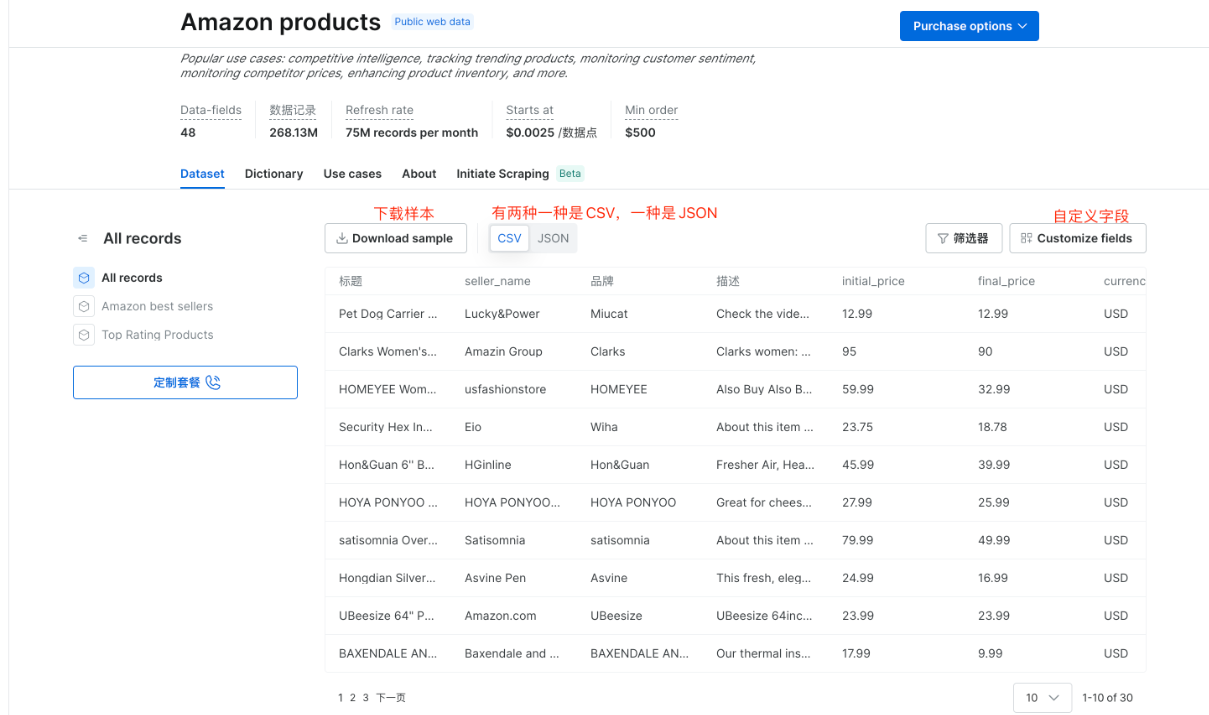Image resolution: width=1209 pixels, height=715 pixels.
Task: Open the Purchase options dropdown
Action: tap(969, 26)
